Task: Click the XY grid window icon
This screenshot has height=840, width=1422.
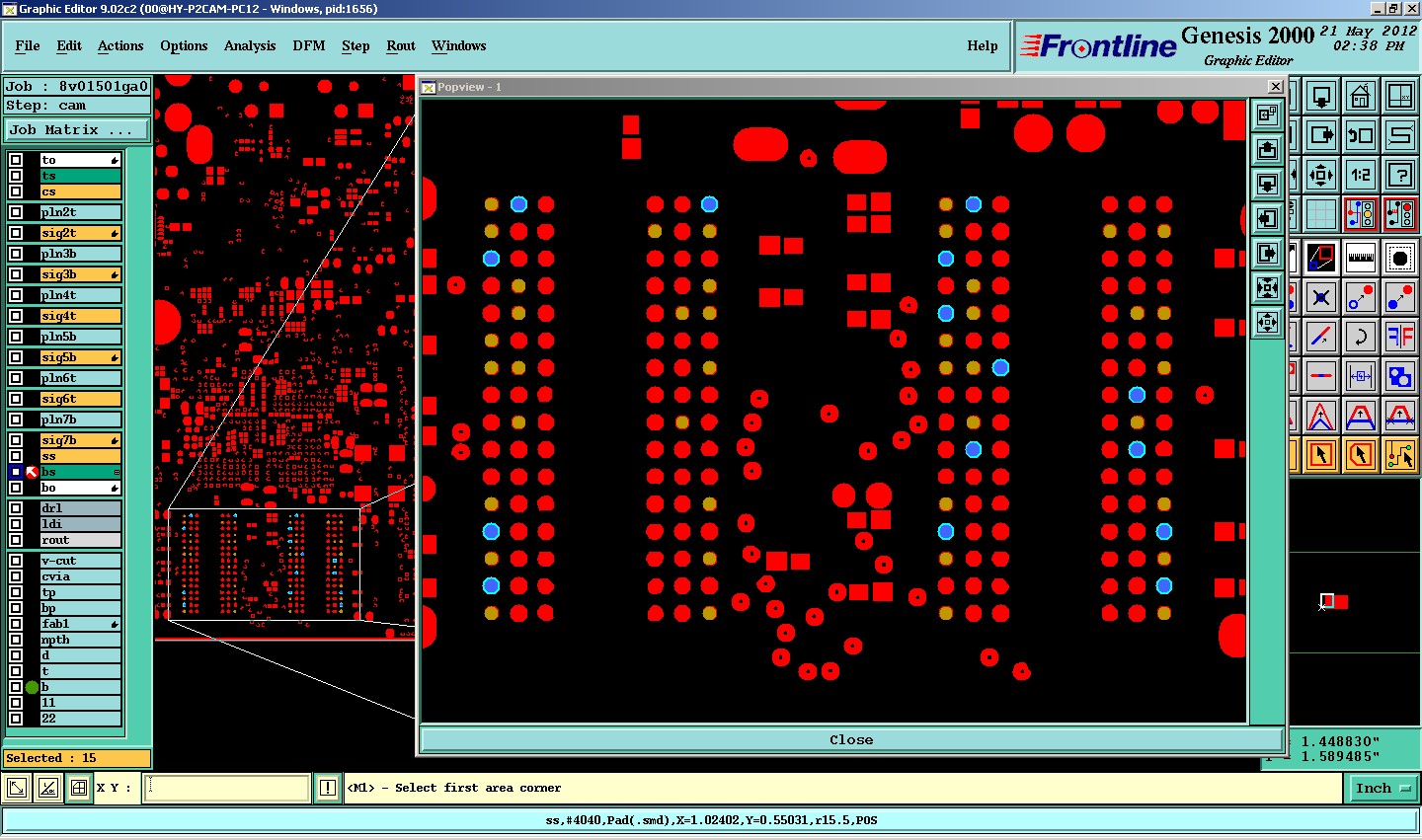Action: pyautogui.click(x=1400, y=97)
